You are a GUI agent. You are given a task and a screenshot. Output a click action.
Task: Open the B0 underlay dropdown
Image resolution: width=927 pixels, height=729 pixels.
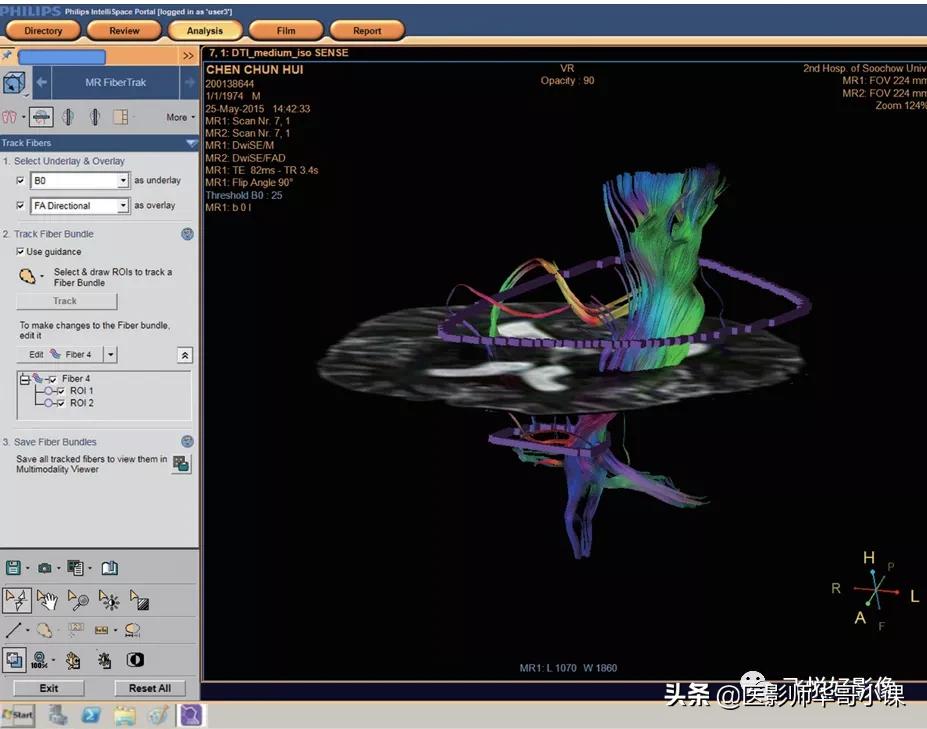[123, 181]
